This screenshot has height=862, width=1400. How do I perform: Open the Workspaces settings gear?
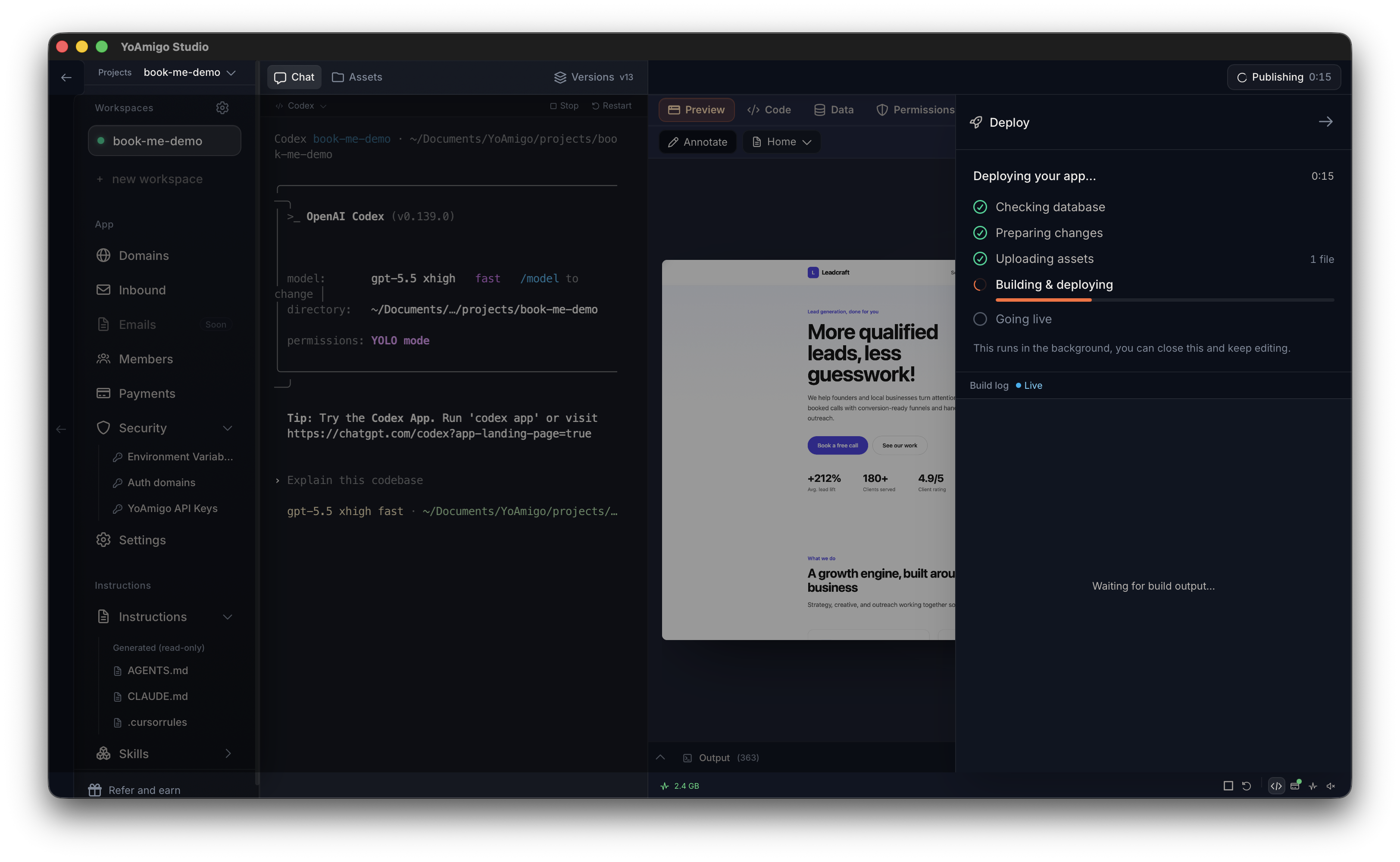(x=222, y=108)
